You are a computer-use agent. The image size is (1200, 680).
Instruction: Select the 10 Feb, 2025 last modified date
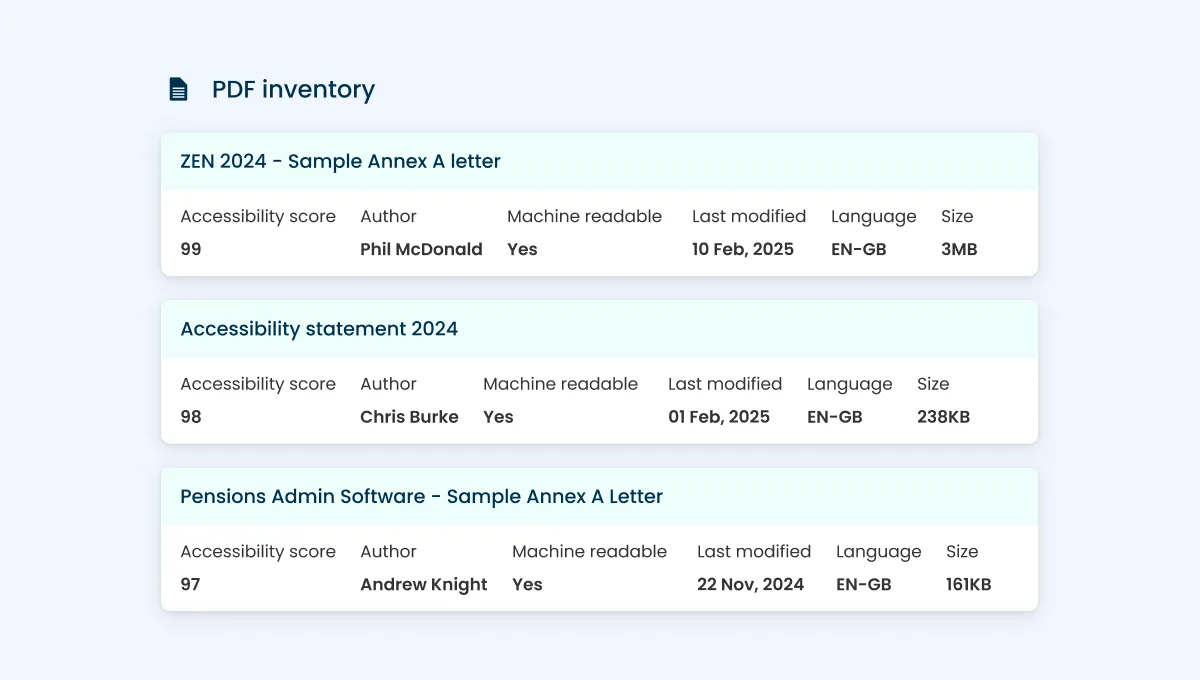[743, 249]
